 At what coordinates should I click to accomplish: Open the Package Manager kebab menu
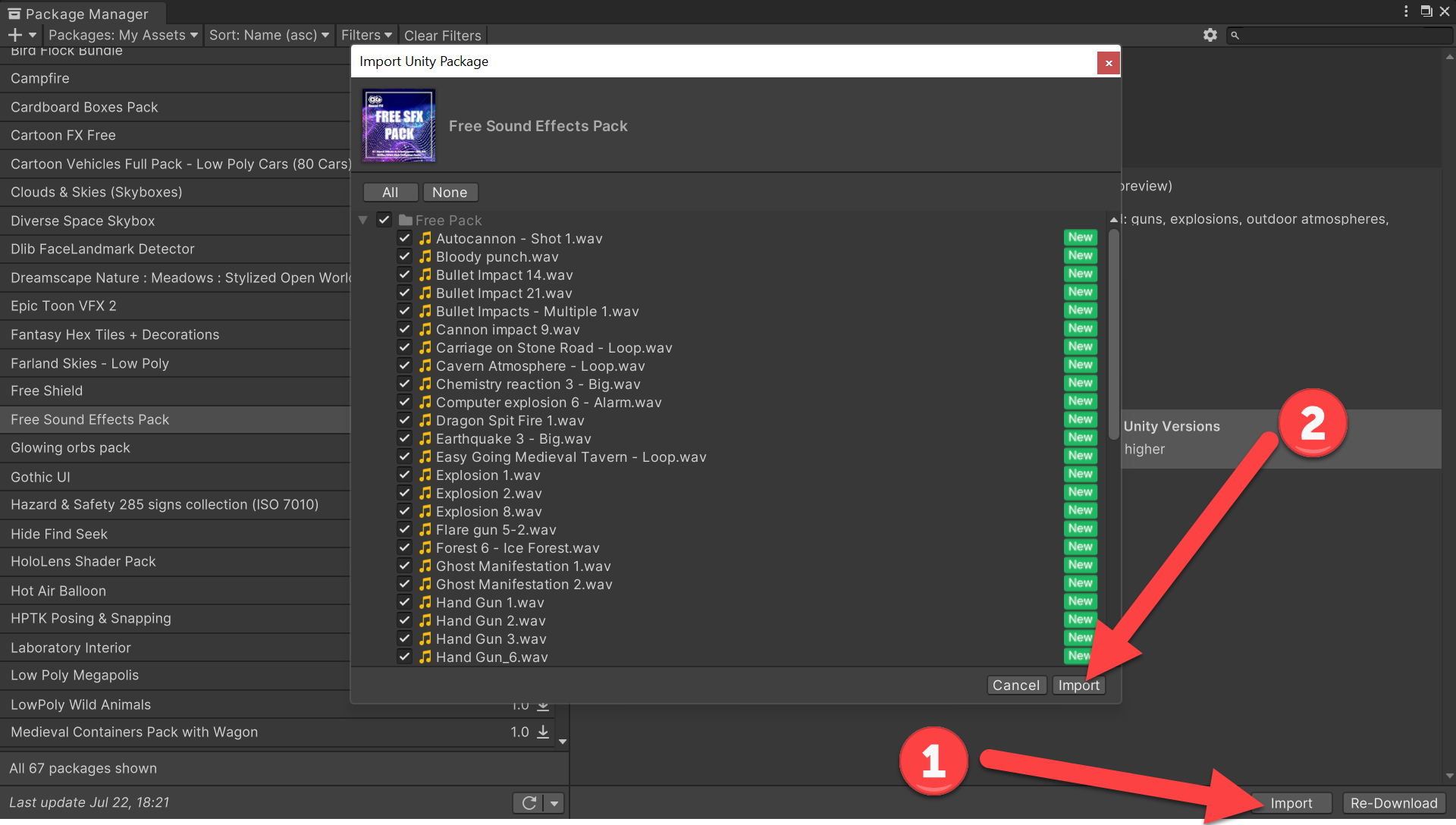1405,11
